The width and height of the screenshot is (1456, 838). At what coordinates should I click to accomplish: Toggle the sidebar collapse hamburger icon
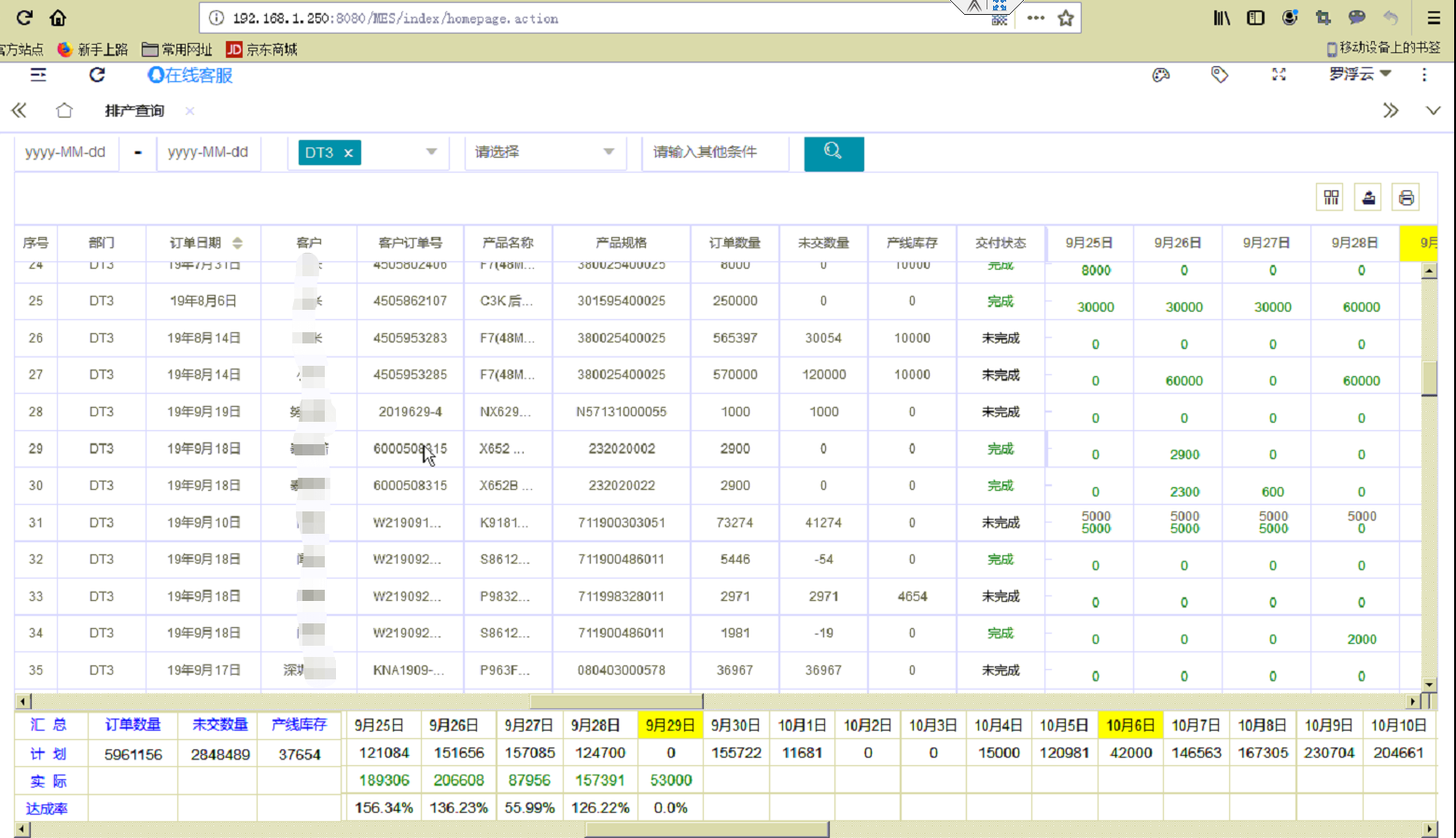pos(37,75)
